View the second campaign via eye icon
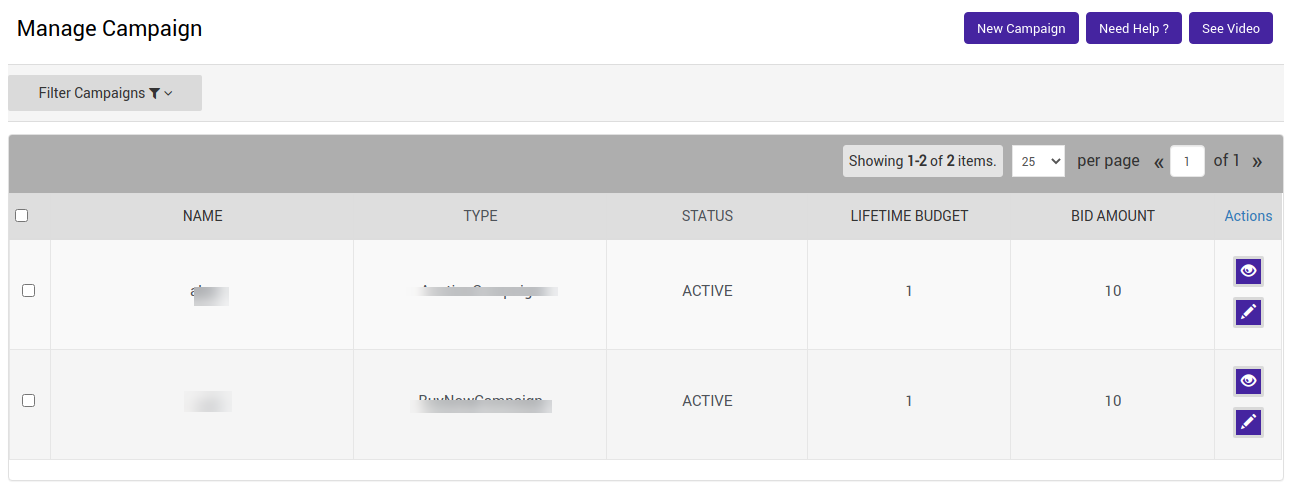Screen dimensions: 1301x485 (1248, 381)
